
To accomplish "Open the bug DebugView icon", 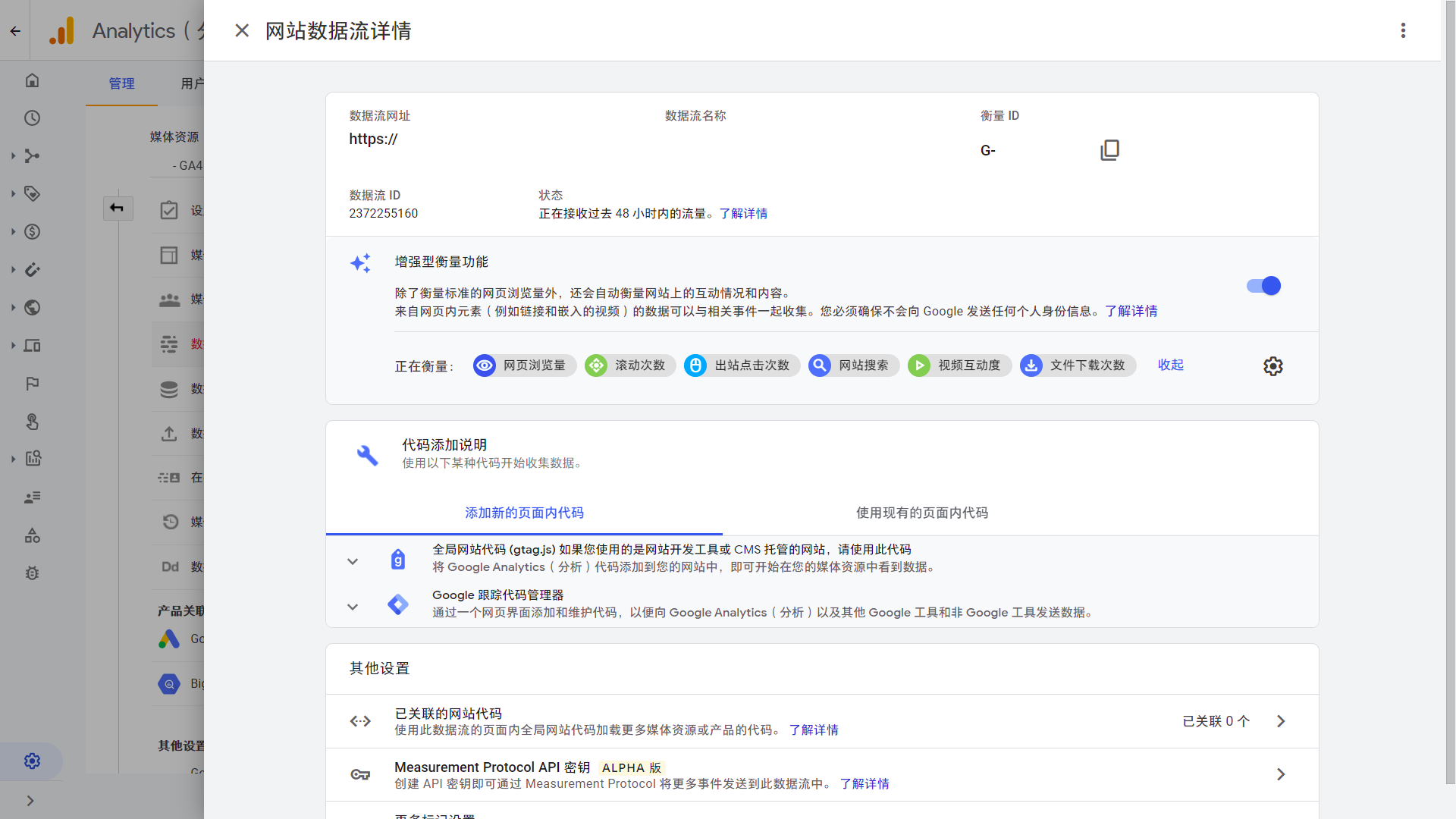I will coord(32,573).
